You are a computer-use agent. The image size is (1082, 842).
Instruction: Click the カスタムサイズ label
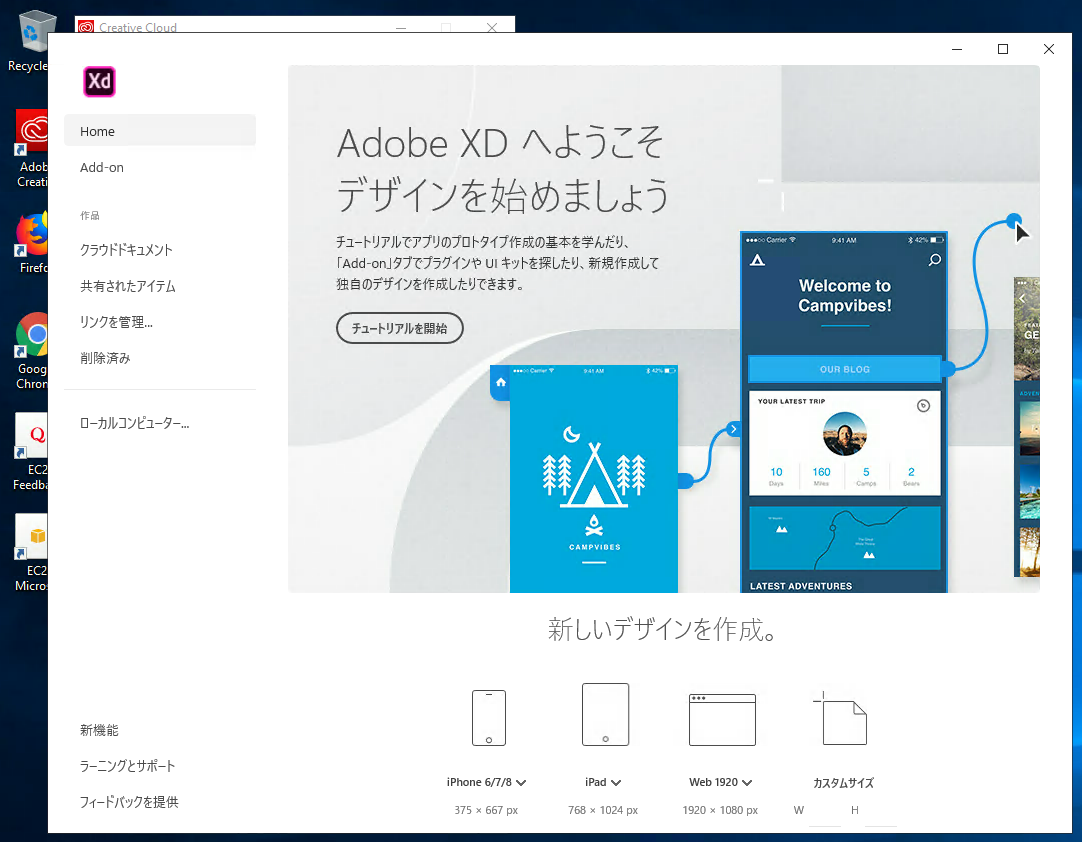click(843, 783)
